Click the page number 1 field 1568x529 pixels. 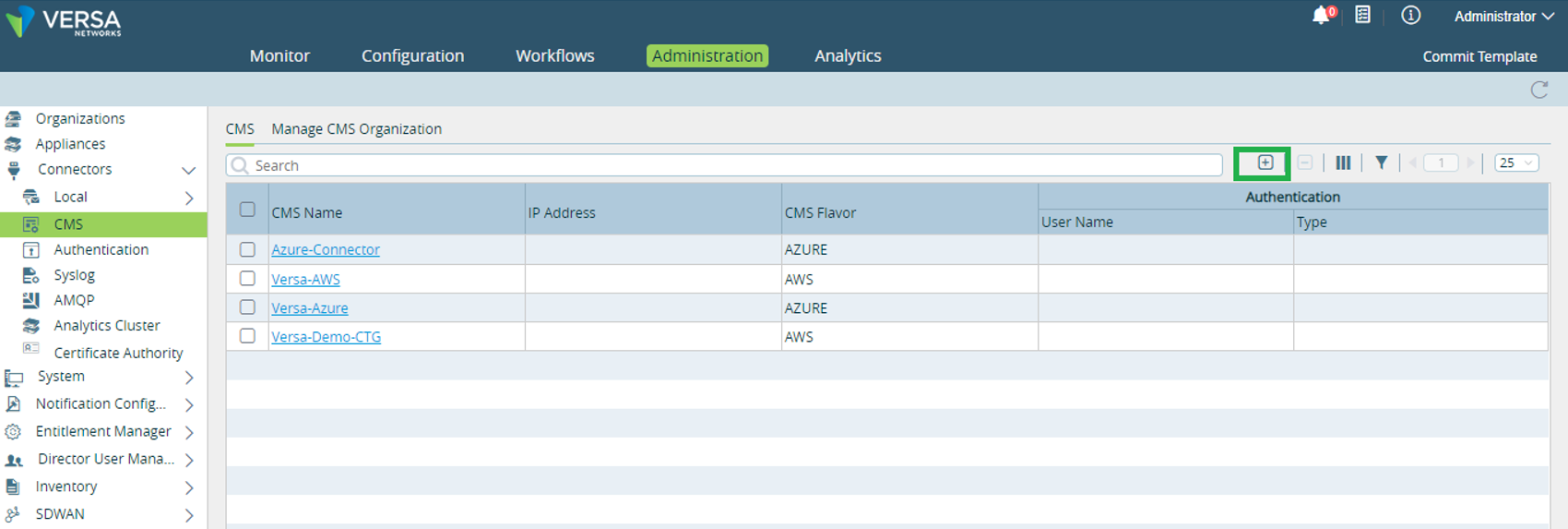[1441, 162]
